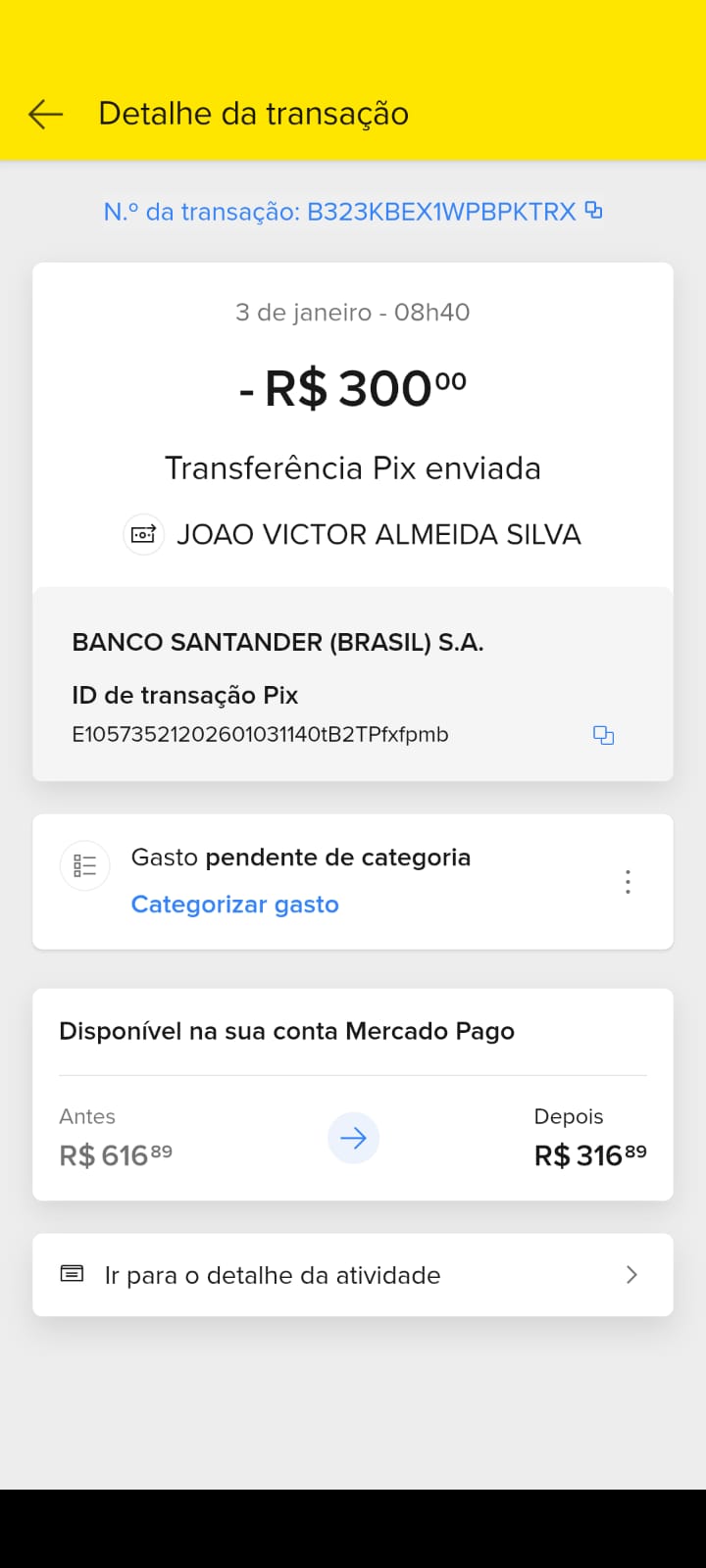Select the Pix ID text E1057352120...
The image size is (706, 1568).
(x=260, y=735)
